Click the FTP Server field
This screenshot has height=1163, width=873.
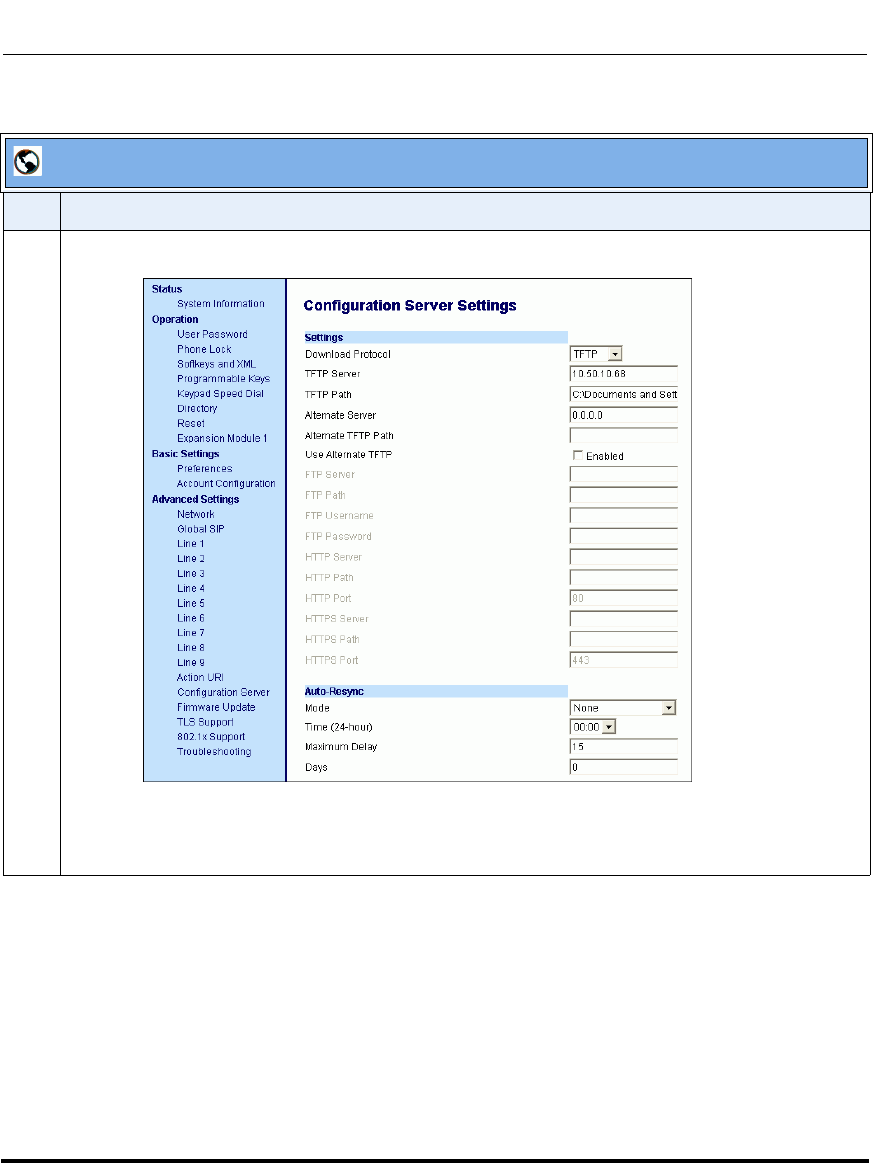click(624, 475)
